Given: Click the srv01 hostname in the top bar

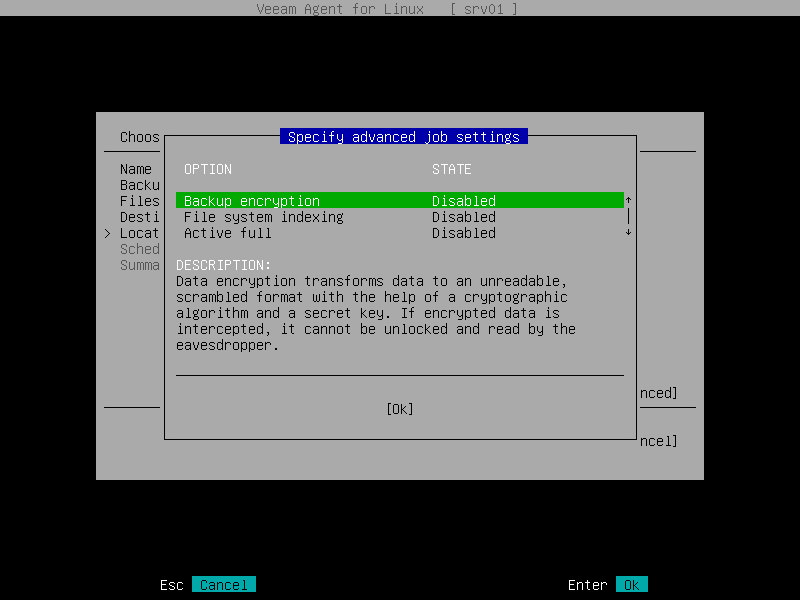Looking at the screenshot, I should (x=485, y=9).
